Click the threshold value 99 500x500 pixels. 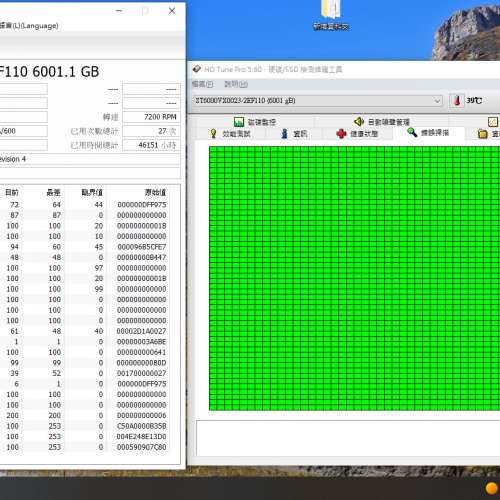coord(99,289)
